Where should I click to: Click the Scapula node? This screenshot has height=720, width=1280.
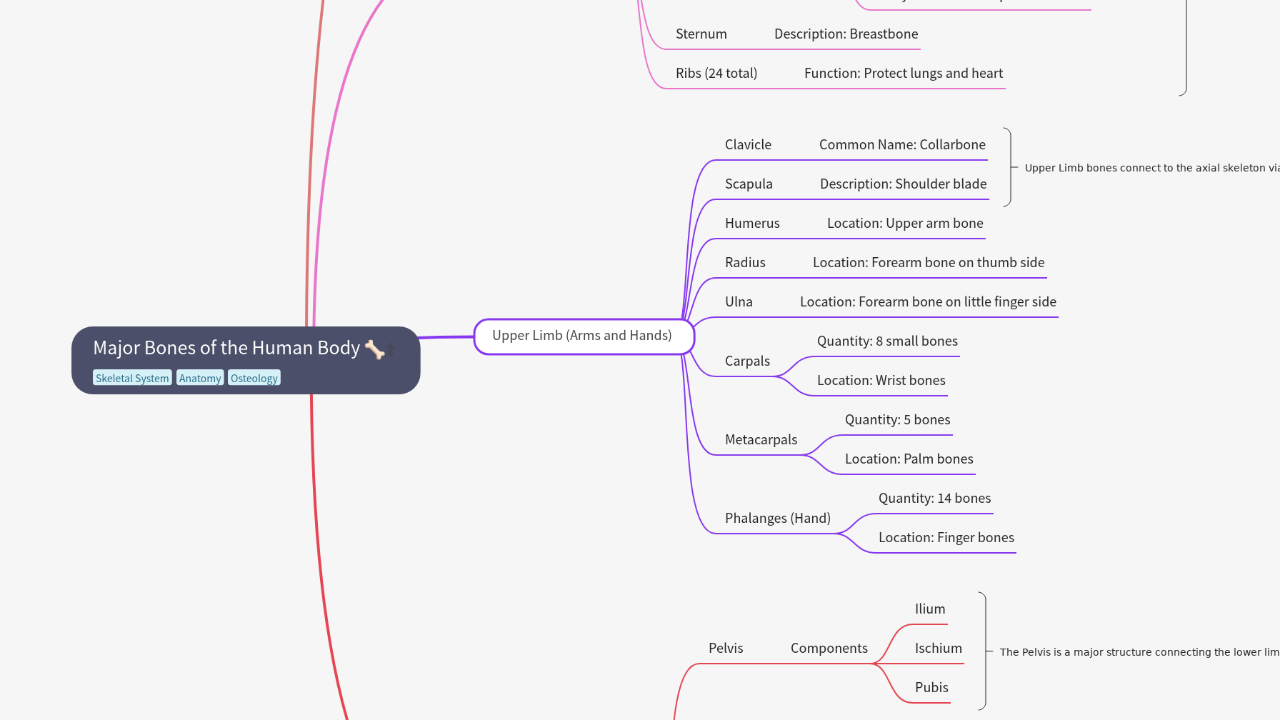pyautogui.click(x=748, y=184)
